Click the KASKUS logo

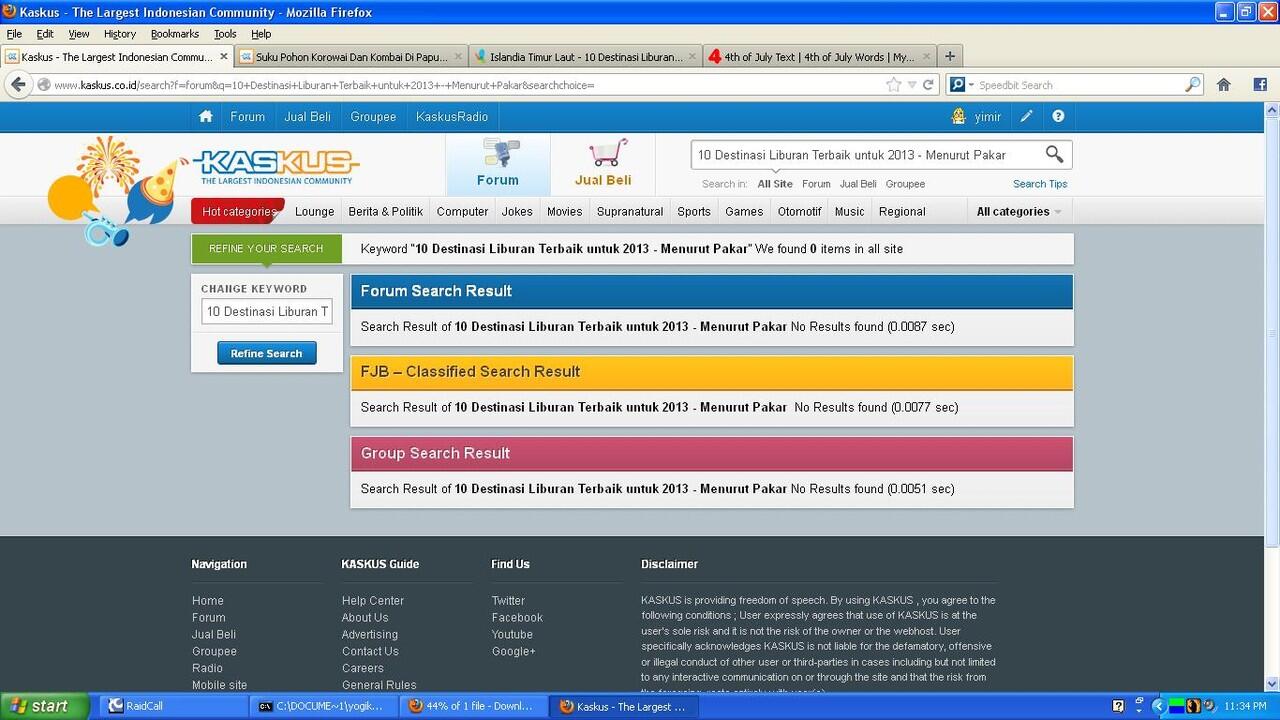tap(276, 167)
